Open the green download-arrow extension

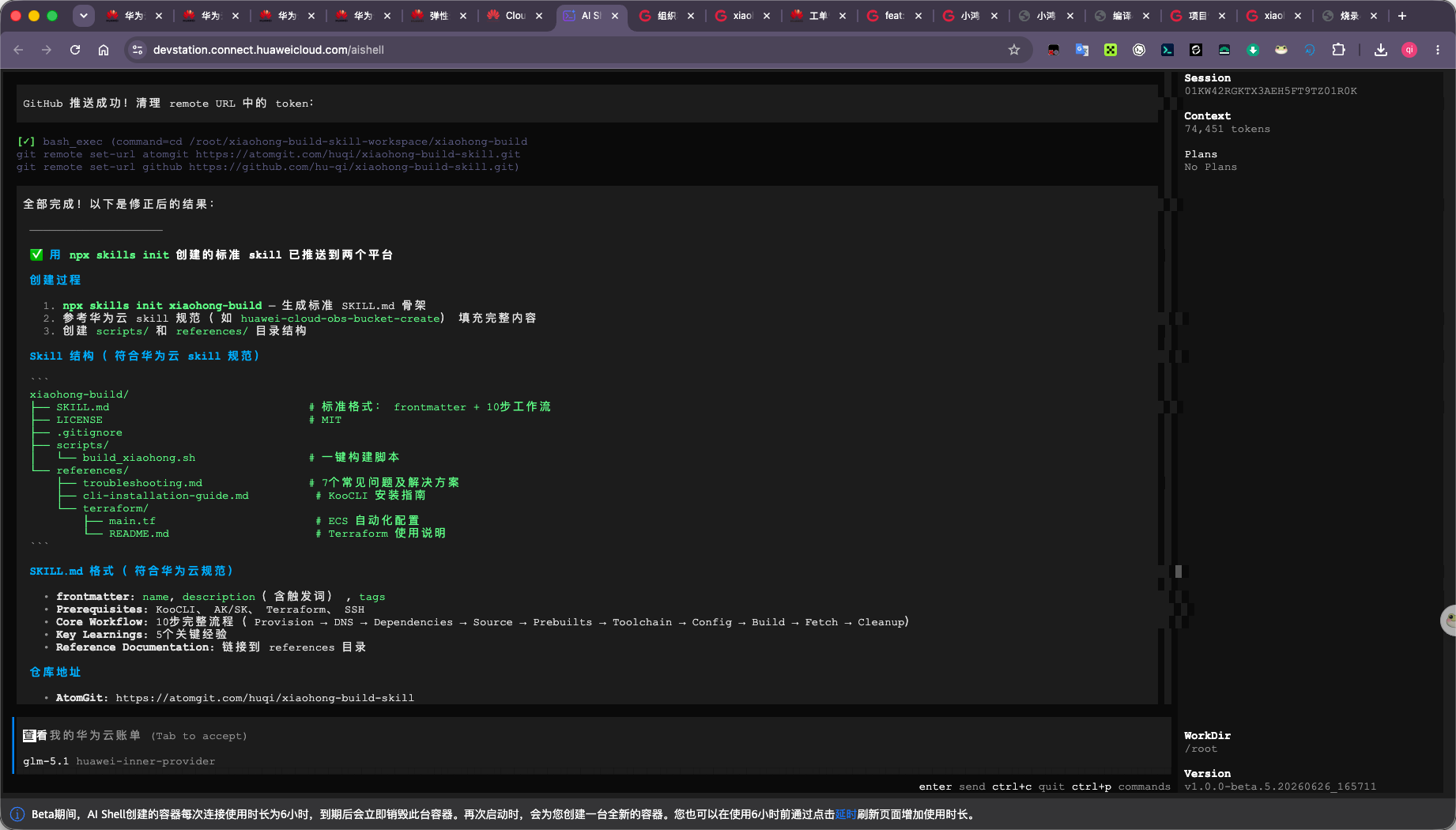(x=1253, y=50)
